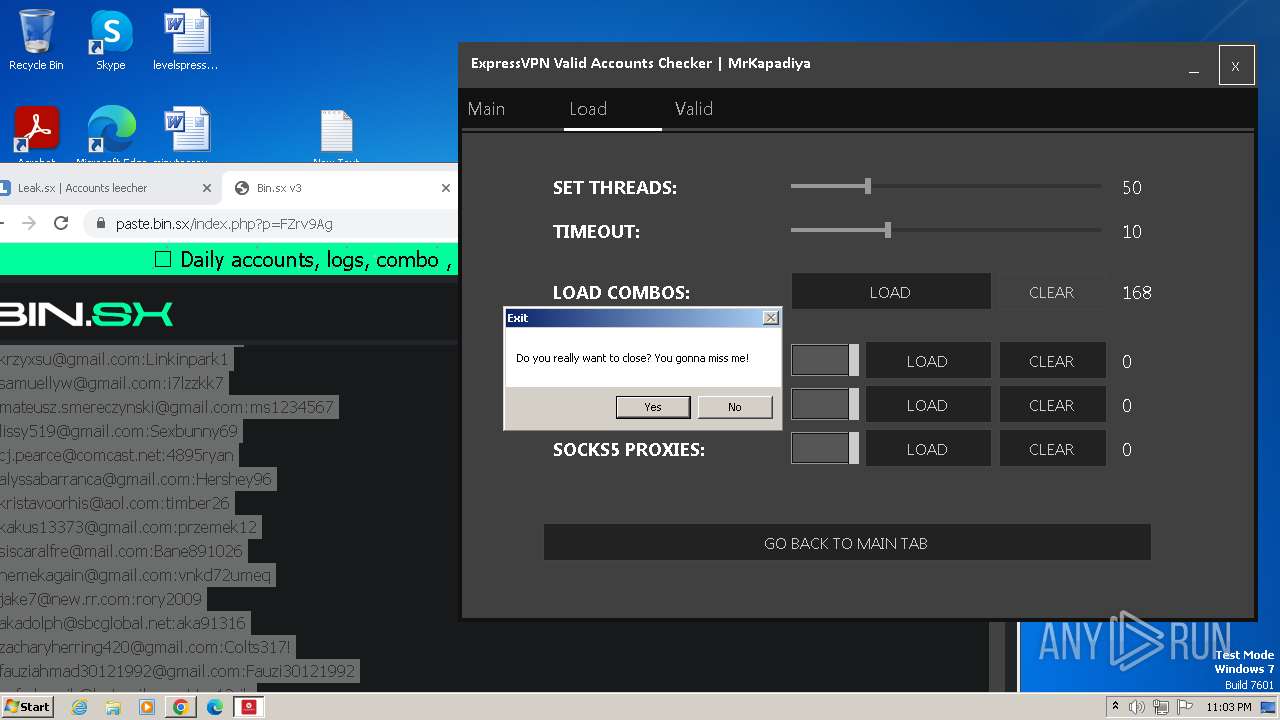Open the Main tab in checker
The height and width of the screenshot is (720, 1280).
486,109
